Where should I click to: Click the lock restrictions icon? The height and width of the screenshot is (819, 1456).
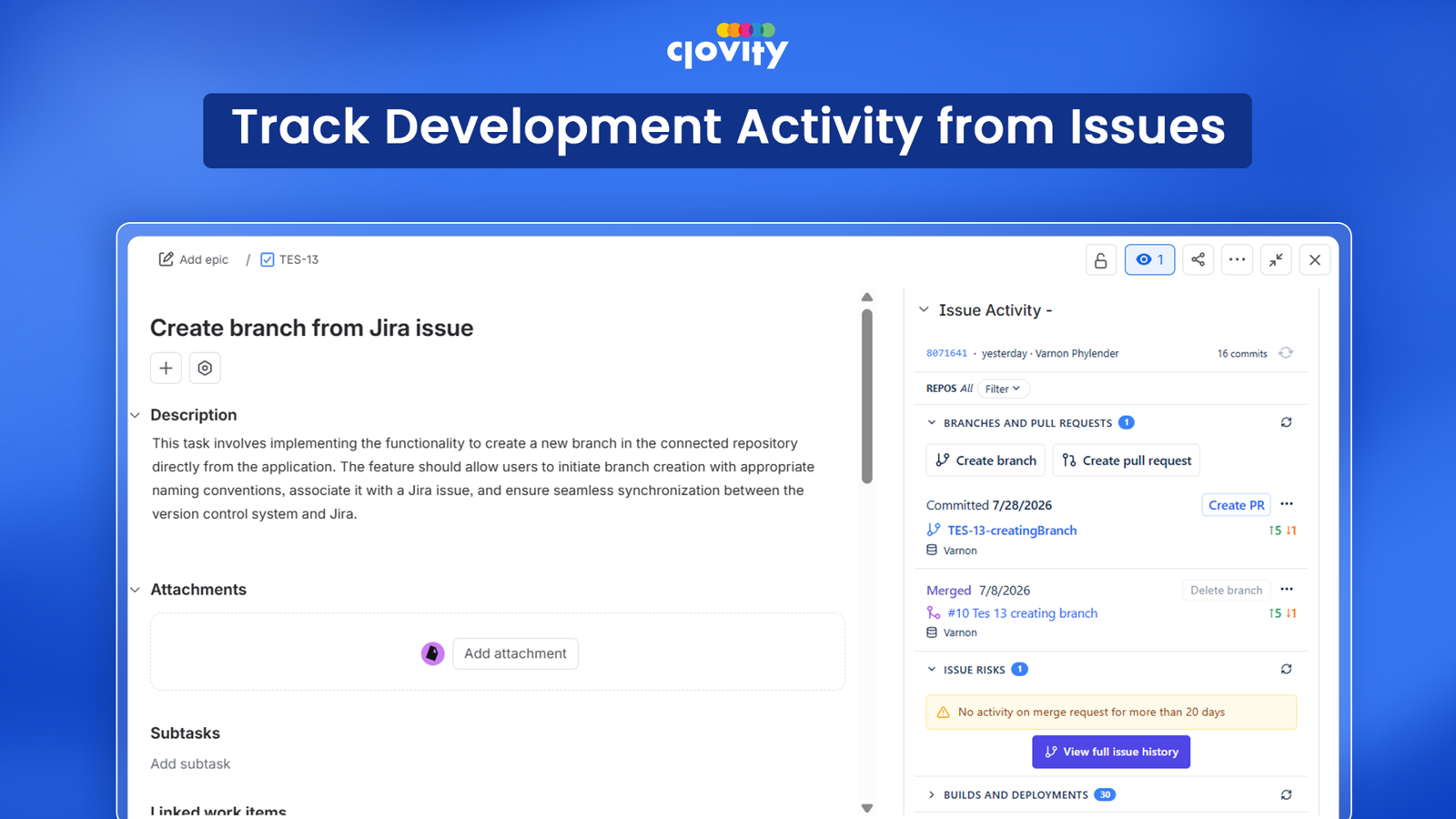1100,260
